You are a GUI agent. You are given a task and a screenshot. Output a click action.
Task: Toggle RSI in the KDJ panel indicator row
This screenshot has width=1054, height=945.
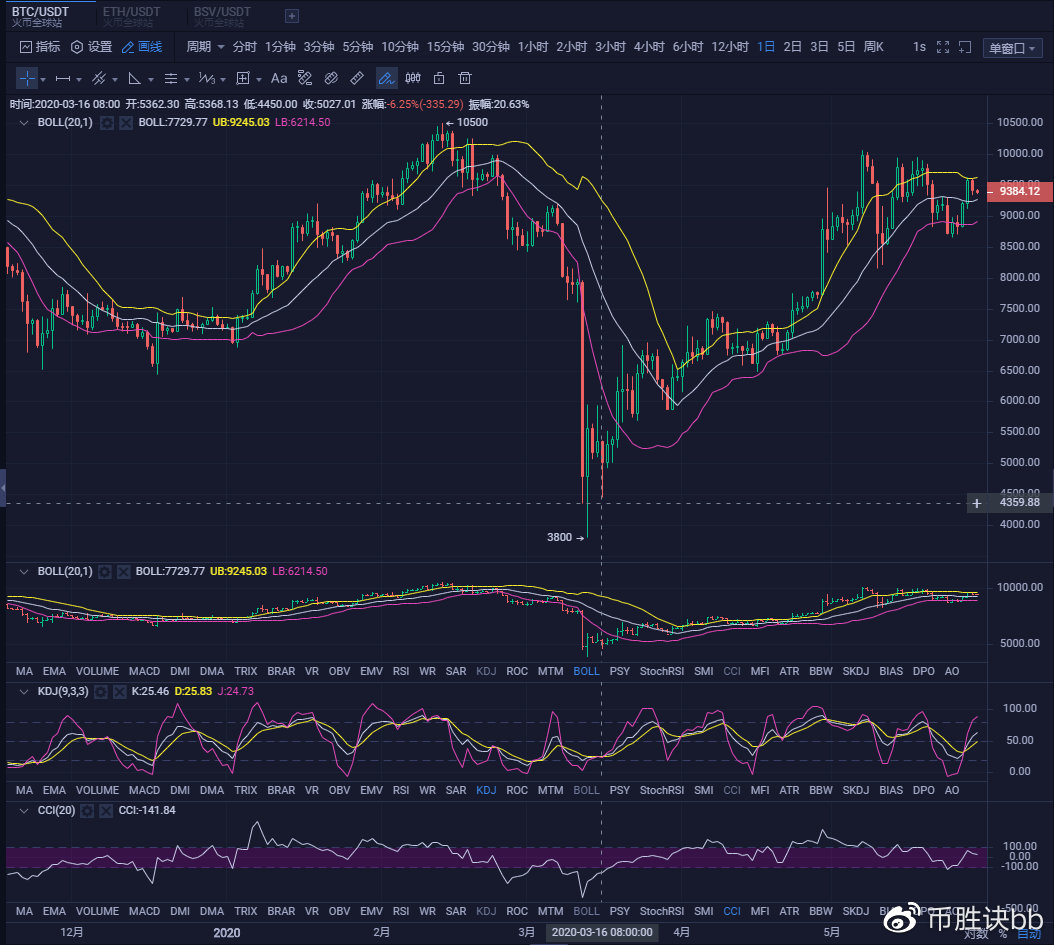pos(401,790)
